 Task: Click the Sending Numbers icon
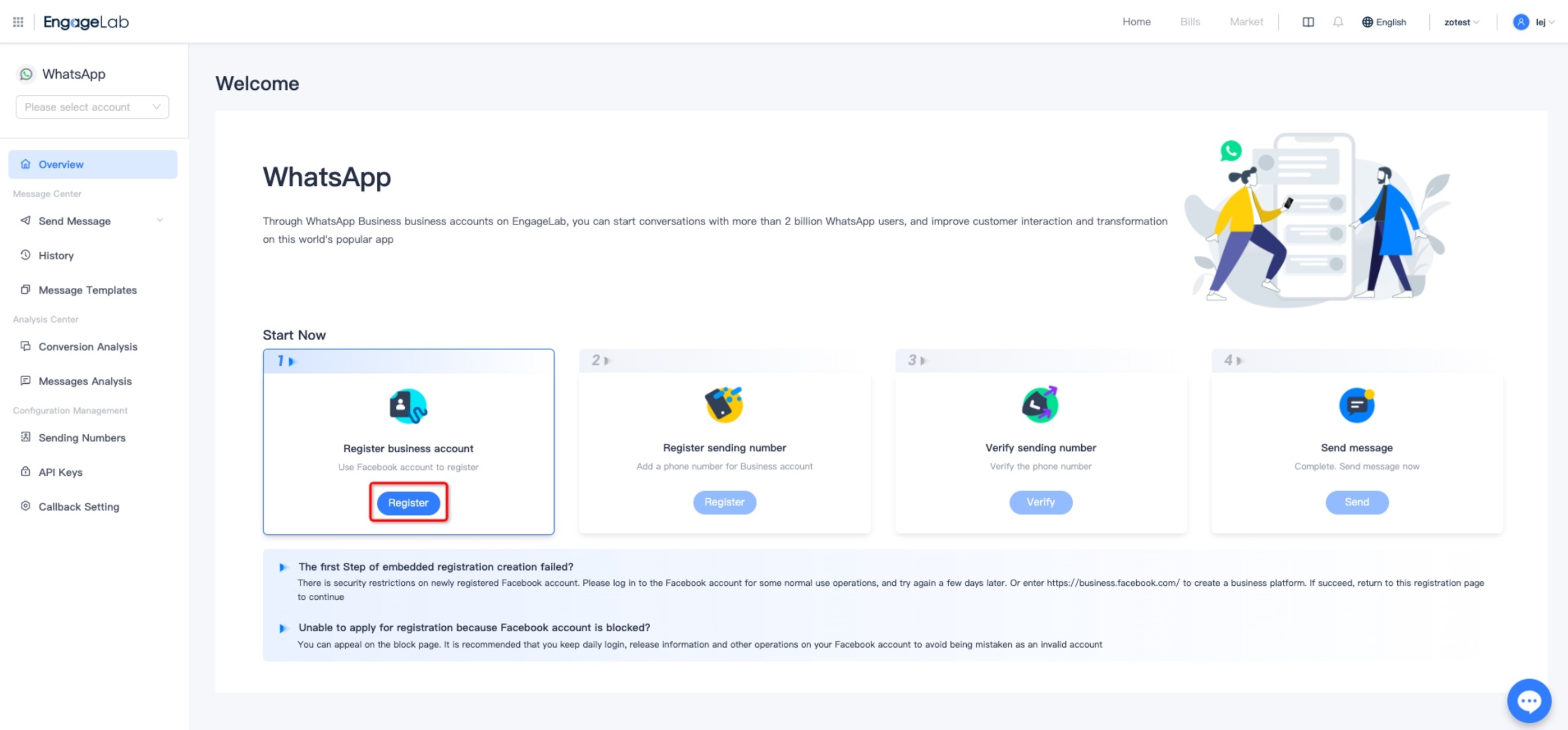coord(26,438)
